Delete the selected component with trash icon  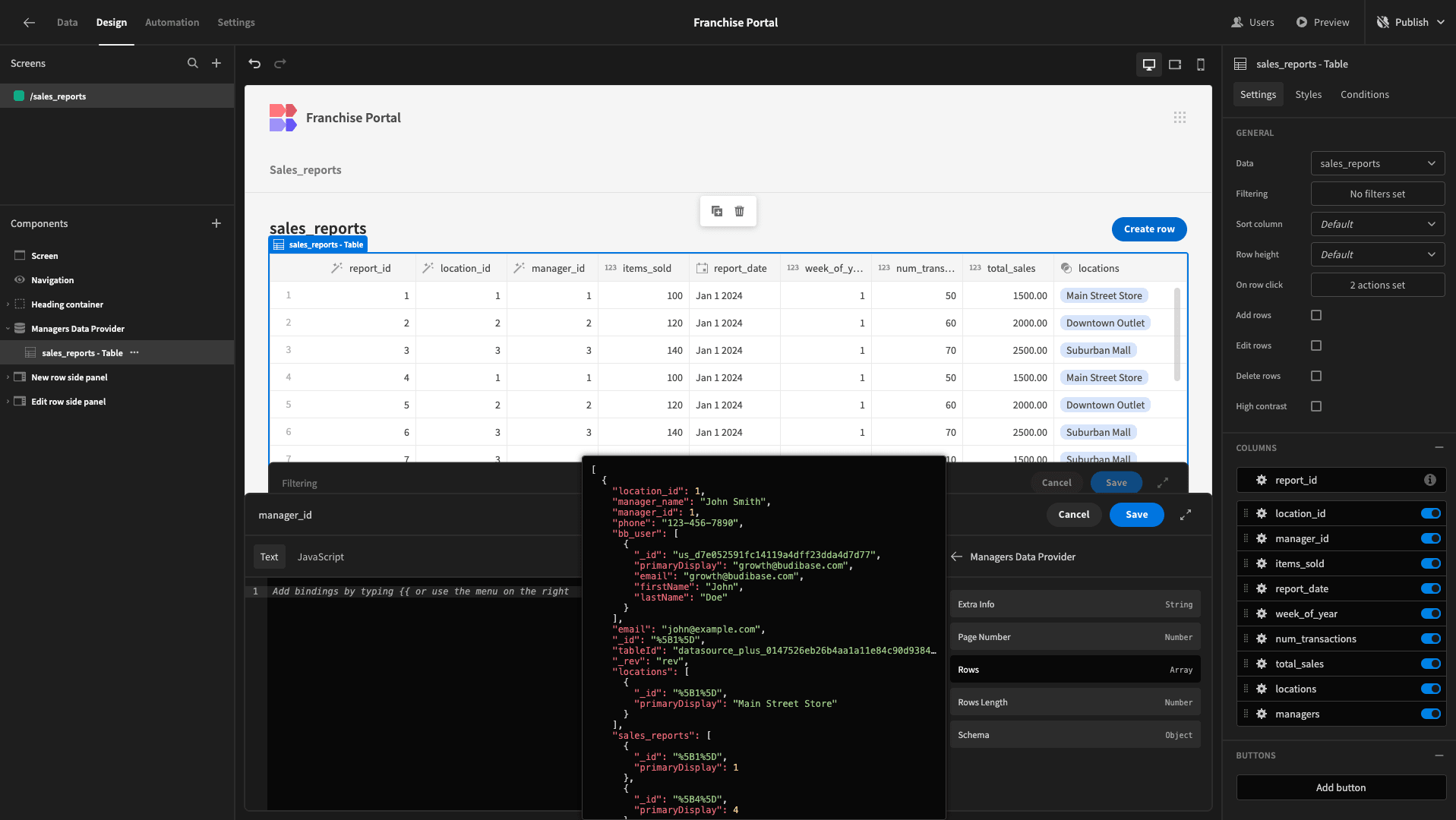pyautogui.click(x=739, y=211)
